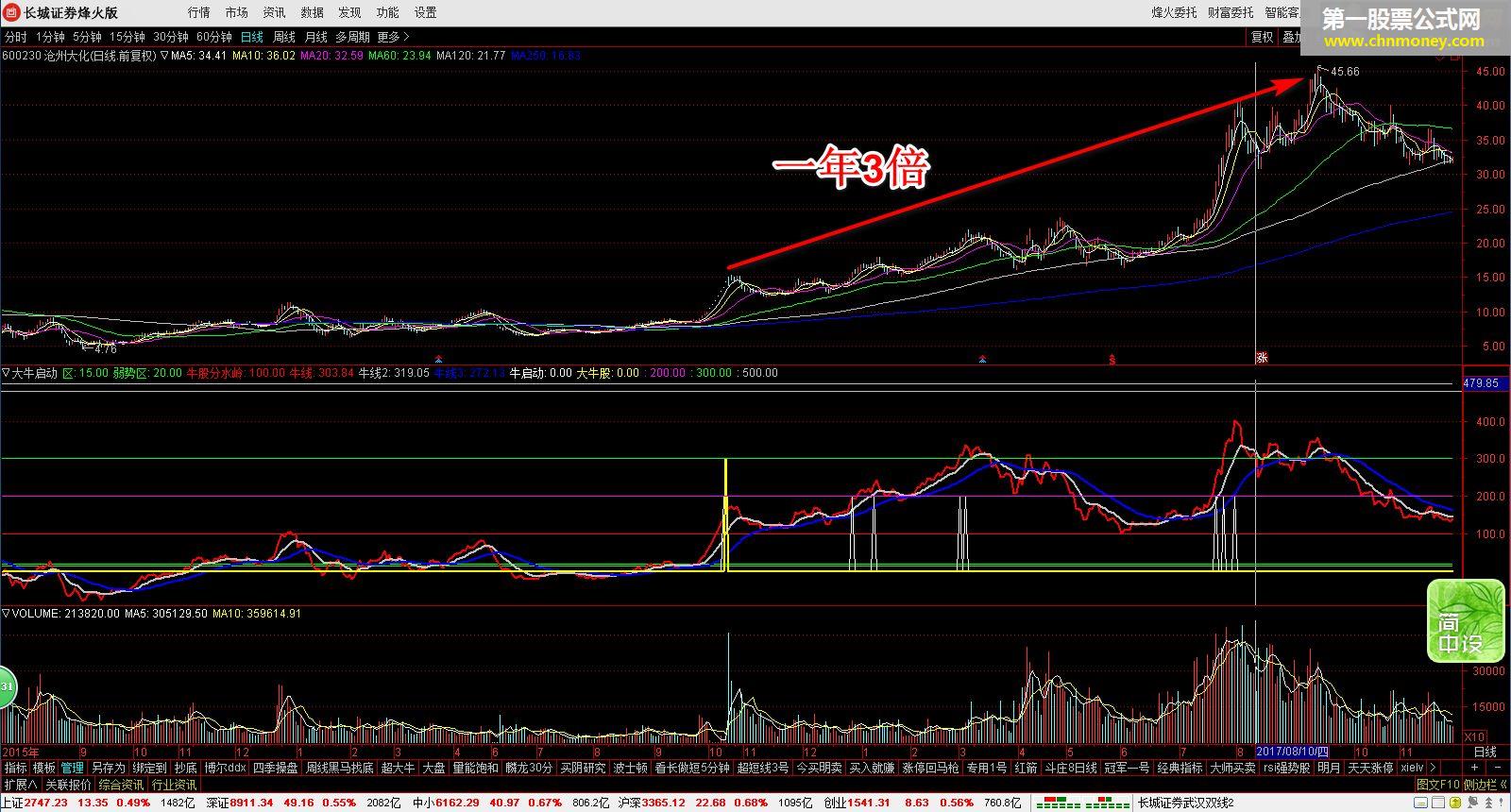Select 日线 daily period

click(252, 37)
